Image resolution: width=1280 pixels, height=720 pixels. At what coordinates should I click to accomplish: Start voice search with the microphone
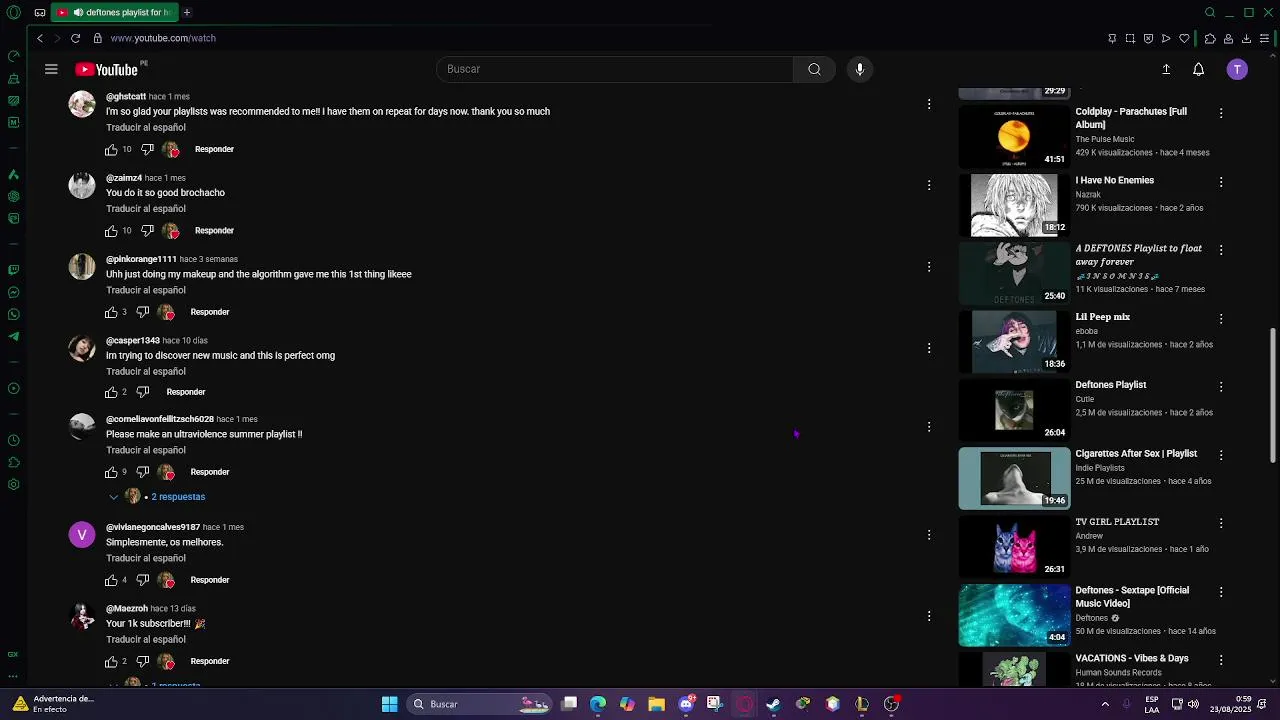tap(859, 69)
